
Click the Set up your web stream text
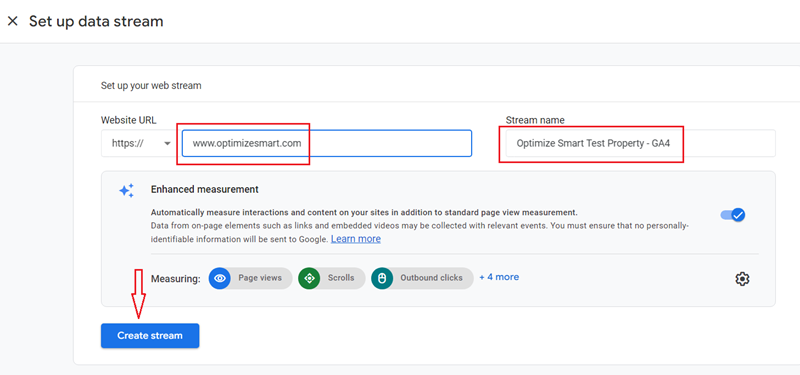coord(151,85)
